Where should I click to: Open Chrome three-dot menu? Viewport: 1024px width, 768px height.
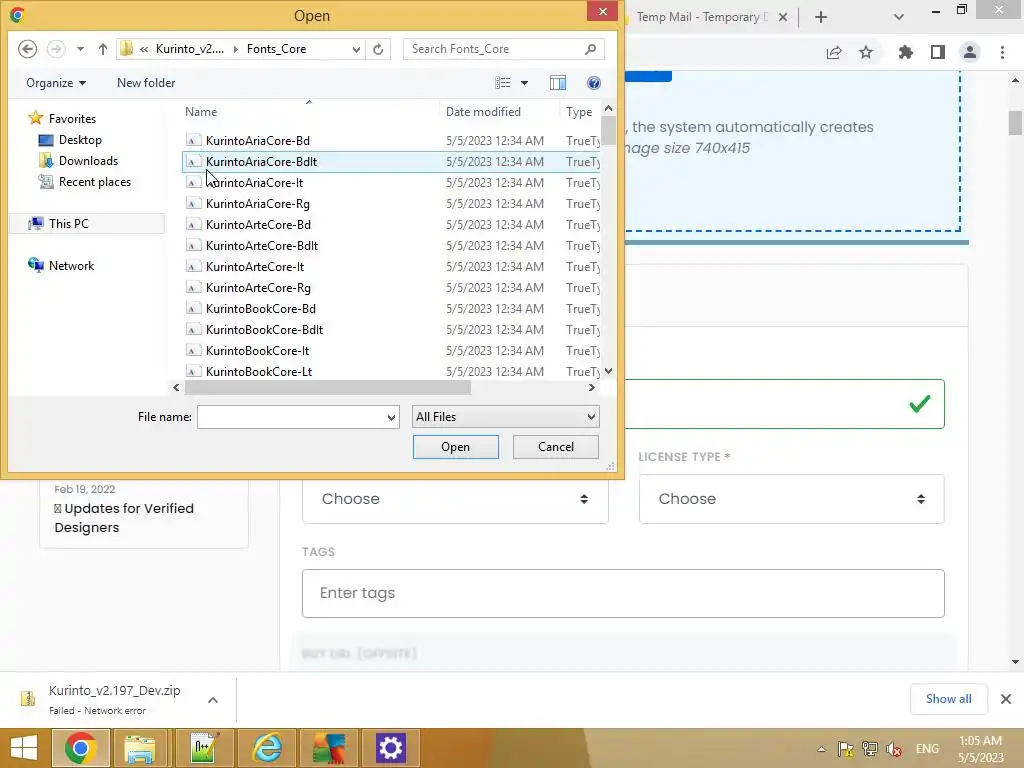(1002, 52)
